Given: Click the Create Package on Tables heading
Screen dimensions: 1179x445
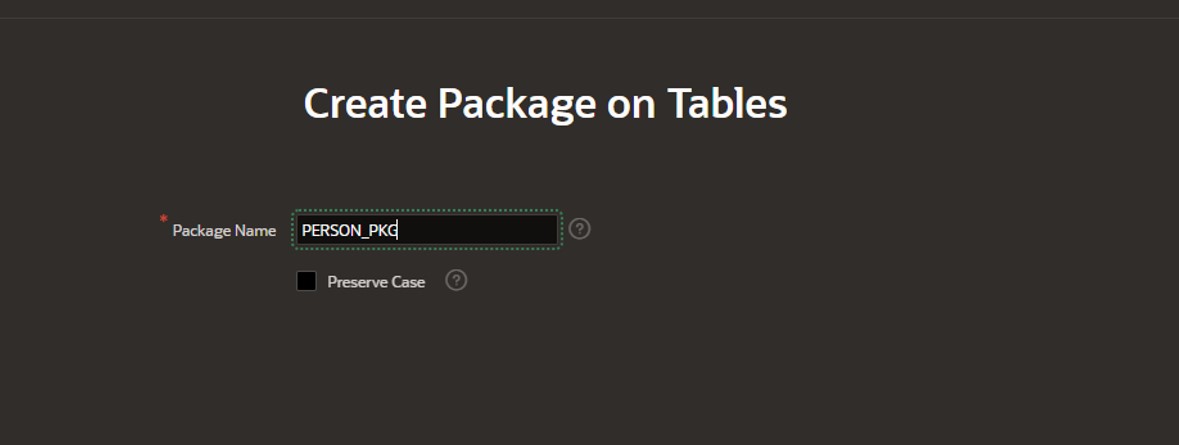Looking at the screenshot, I should pyautogui.click(x=545, y=104).
